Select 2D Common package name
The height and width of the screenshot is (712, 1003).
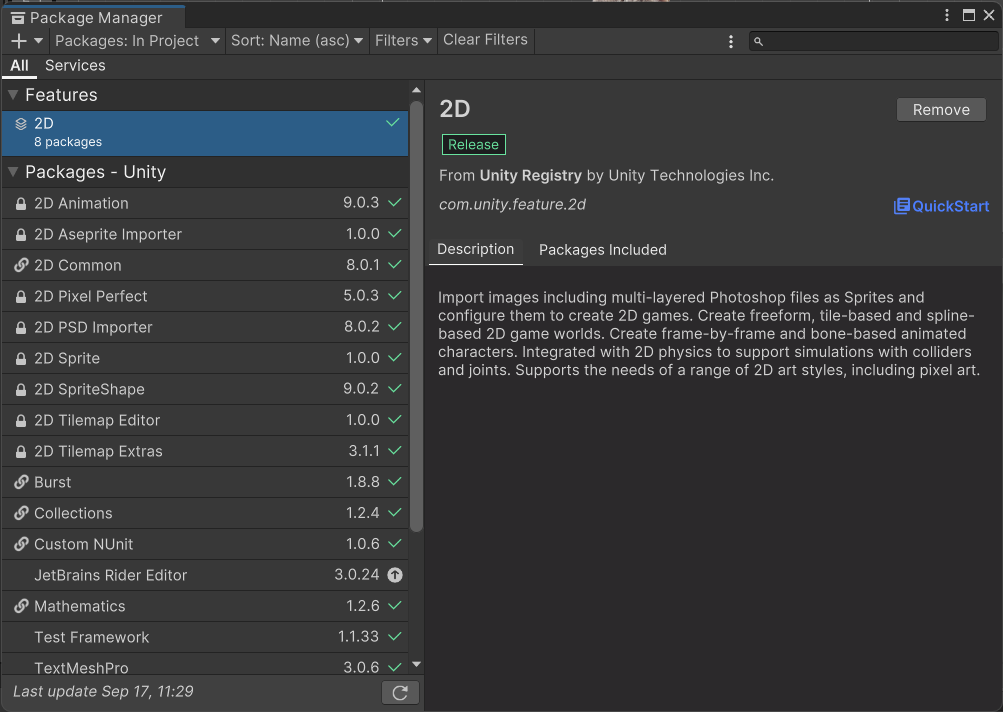77,265
